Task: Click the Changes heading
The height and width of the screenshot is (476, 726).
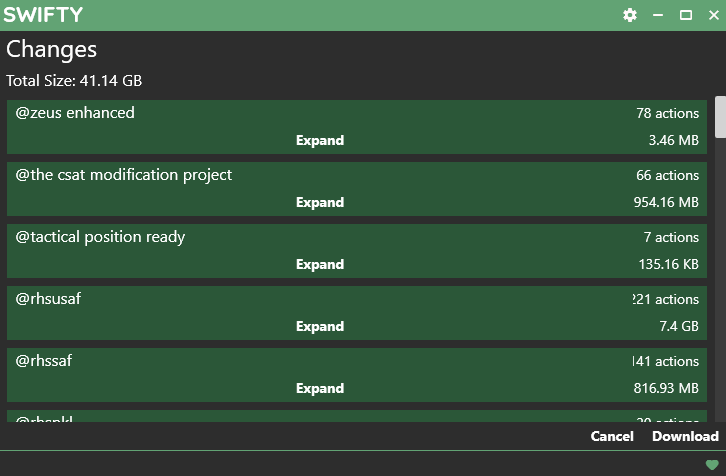Action: 52,50
